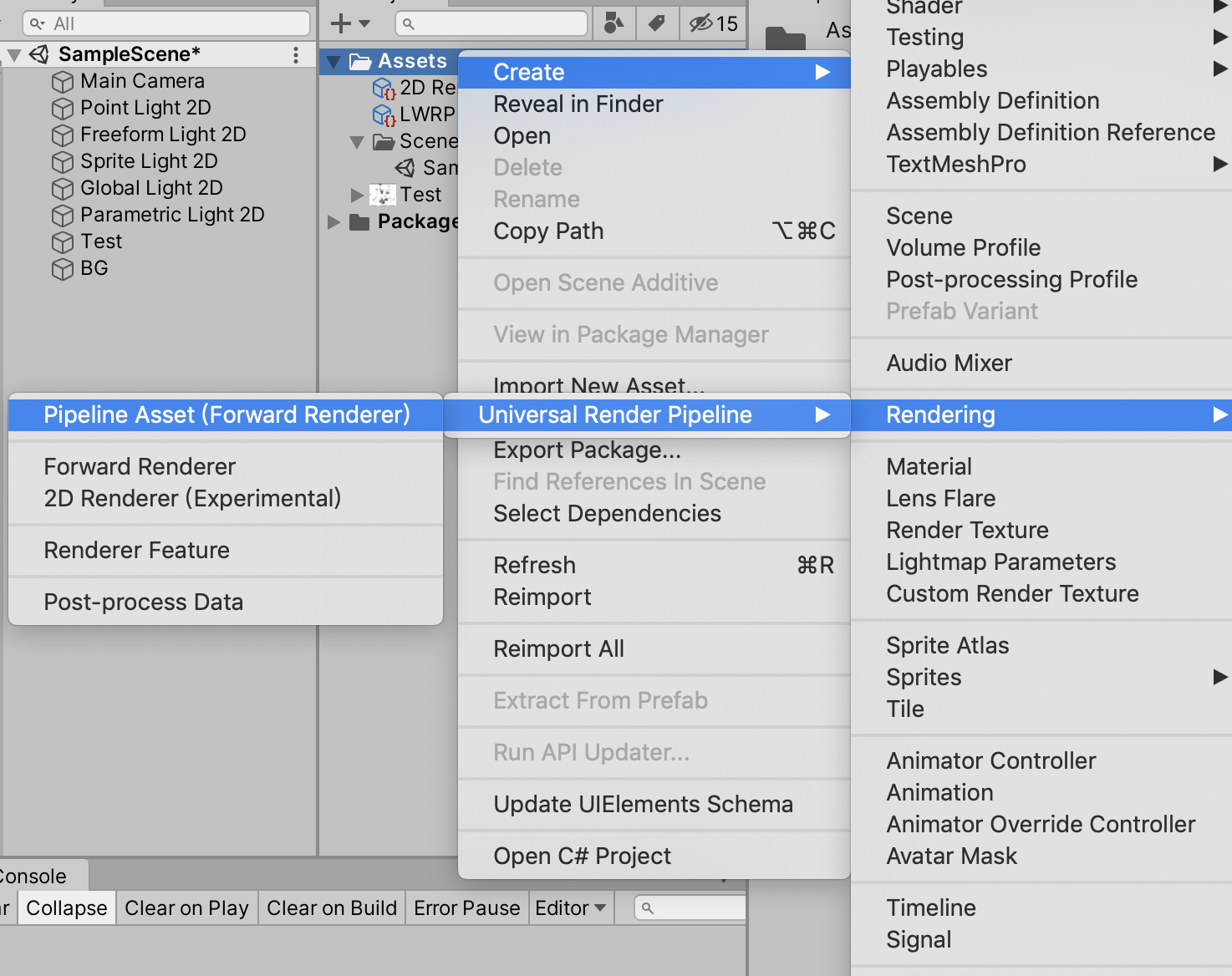Click the Sprite Light 2D cube icon
The width and height of the screenshot is (1232, 976).
(x=63, y=162)
